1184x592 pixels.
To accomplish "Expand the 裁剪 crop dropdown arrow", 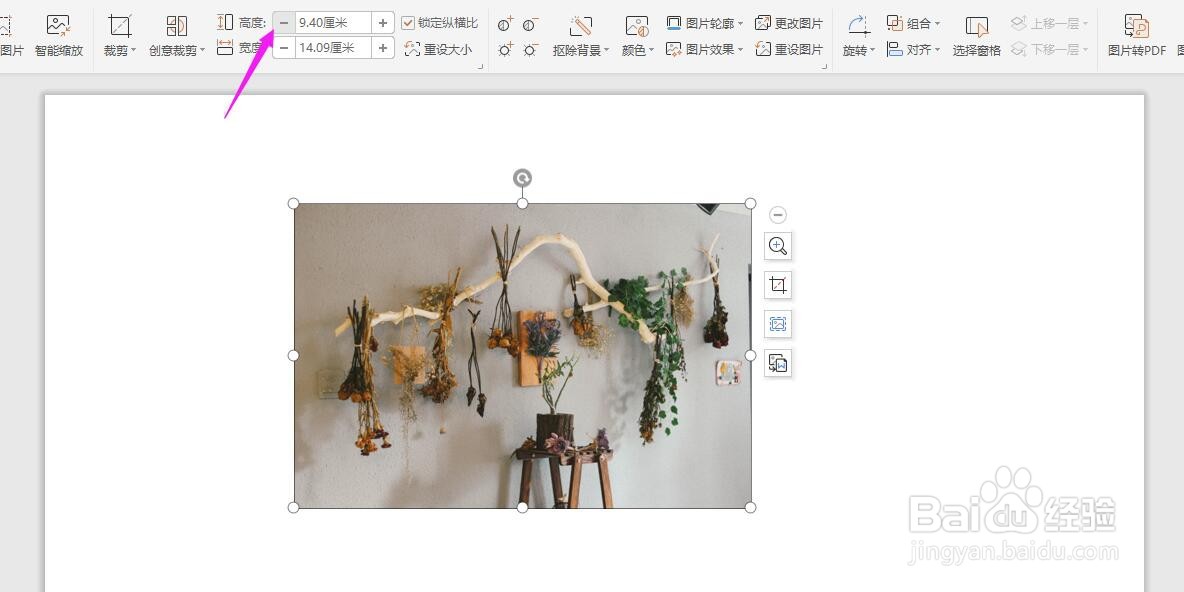I will [x=134, y=51].
